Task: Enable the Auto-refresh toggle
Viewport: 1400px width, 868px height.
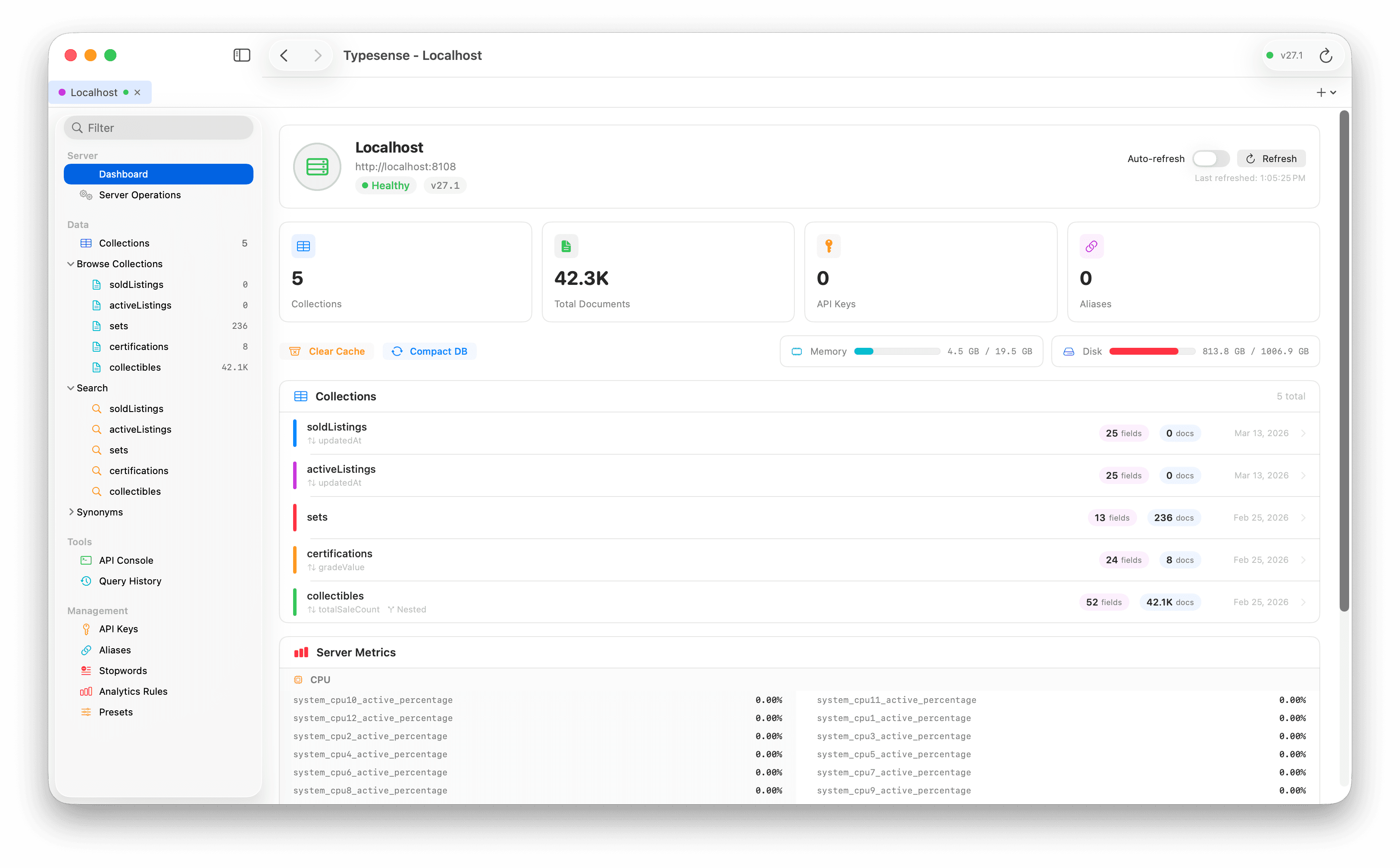Action: (x=1211, y=159)
